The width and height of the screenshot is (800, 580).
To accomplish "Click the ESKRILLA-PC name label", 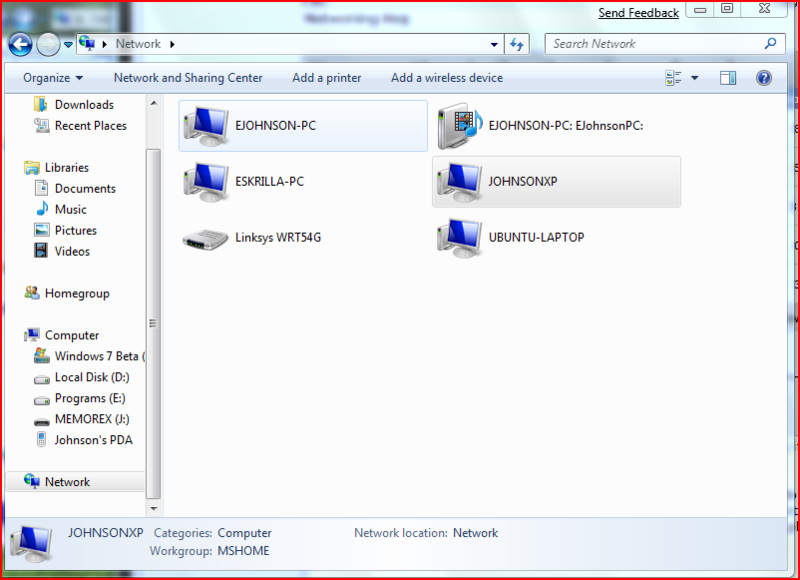I will 269,181.
